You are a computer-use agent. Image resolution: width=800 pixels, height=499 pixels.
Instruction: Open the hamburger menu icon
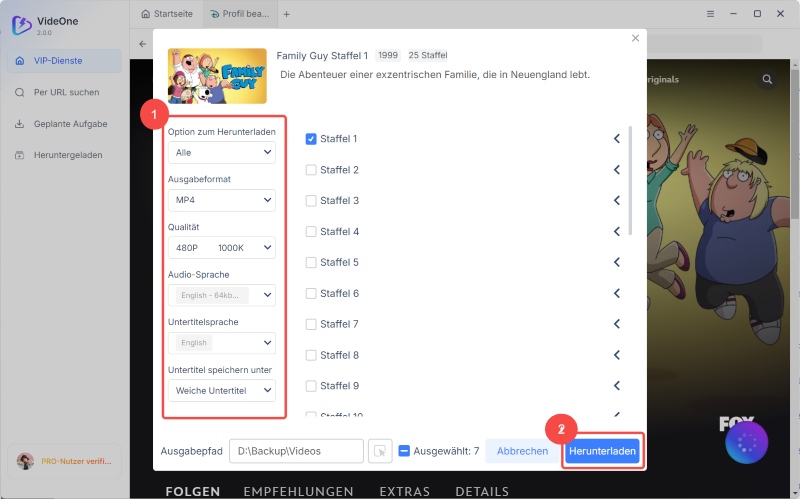[x=710, y=14]
